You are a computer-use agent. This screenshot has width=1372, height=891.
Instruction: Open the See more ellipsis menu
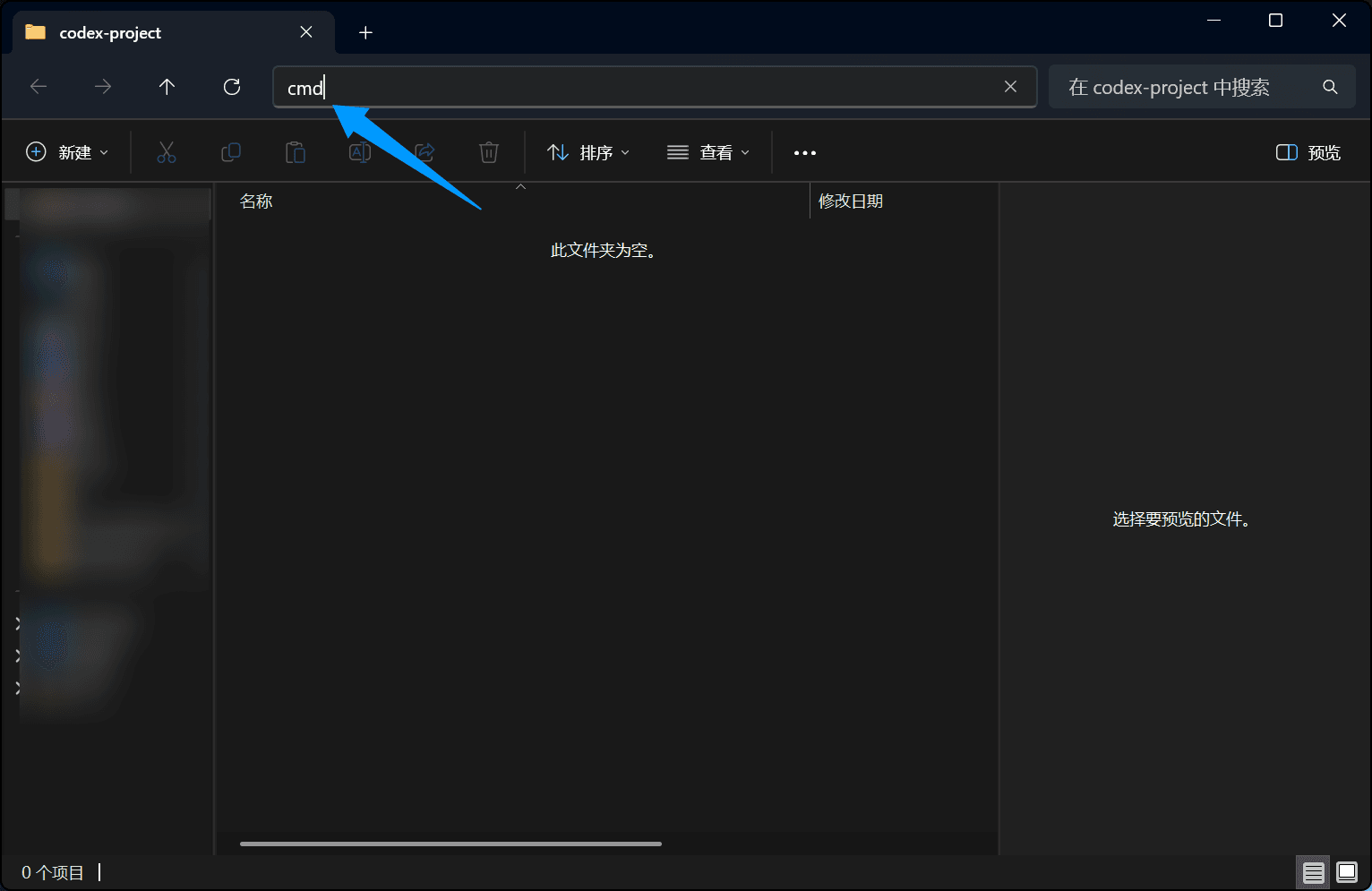[805, 153]
